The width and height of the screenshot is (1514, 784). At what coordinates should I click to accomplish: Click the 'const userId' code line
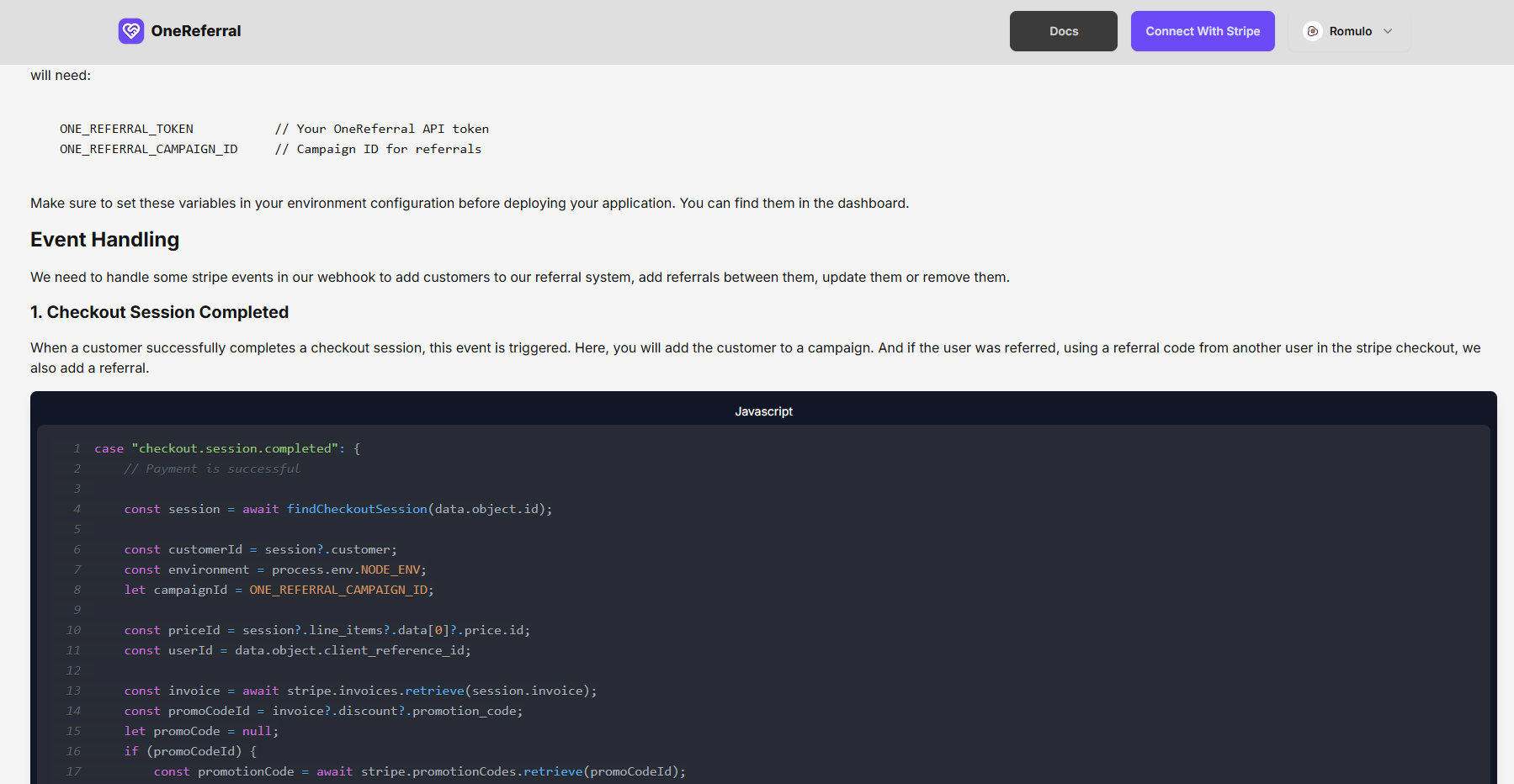point(298,650)
